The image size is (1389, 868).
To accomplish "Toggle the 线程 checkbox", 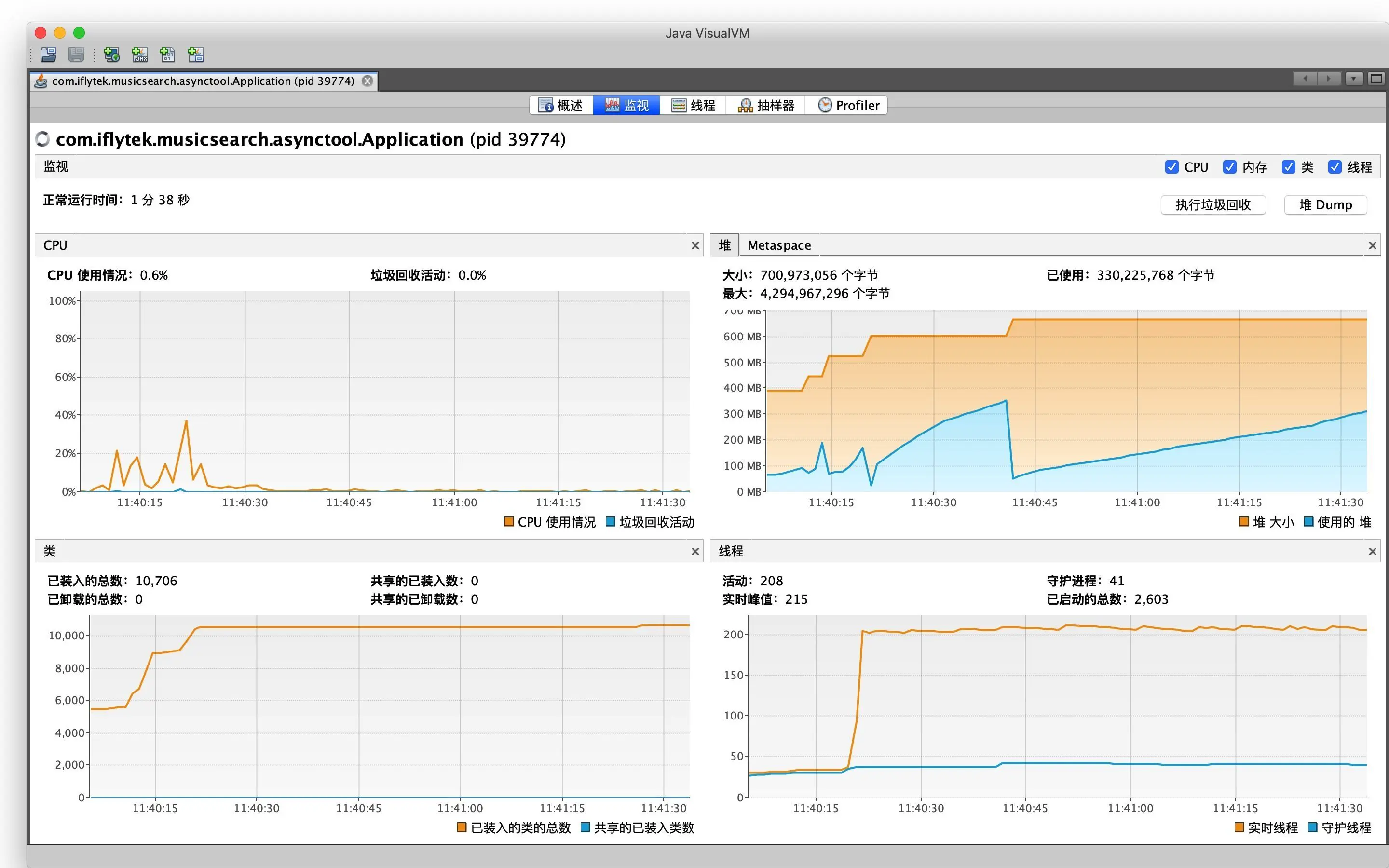I will point(1335,167).
